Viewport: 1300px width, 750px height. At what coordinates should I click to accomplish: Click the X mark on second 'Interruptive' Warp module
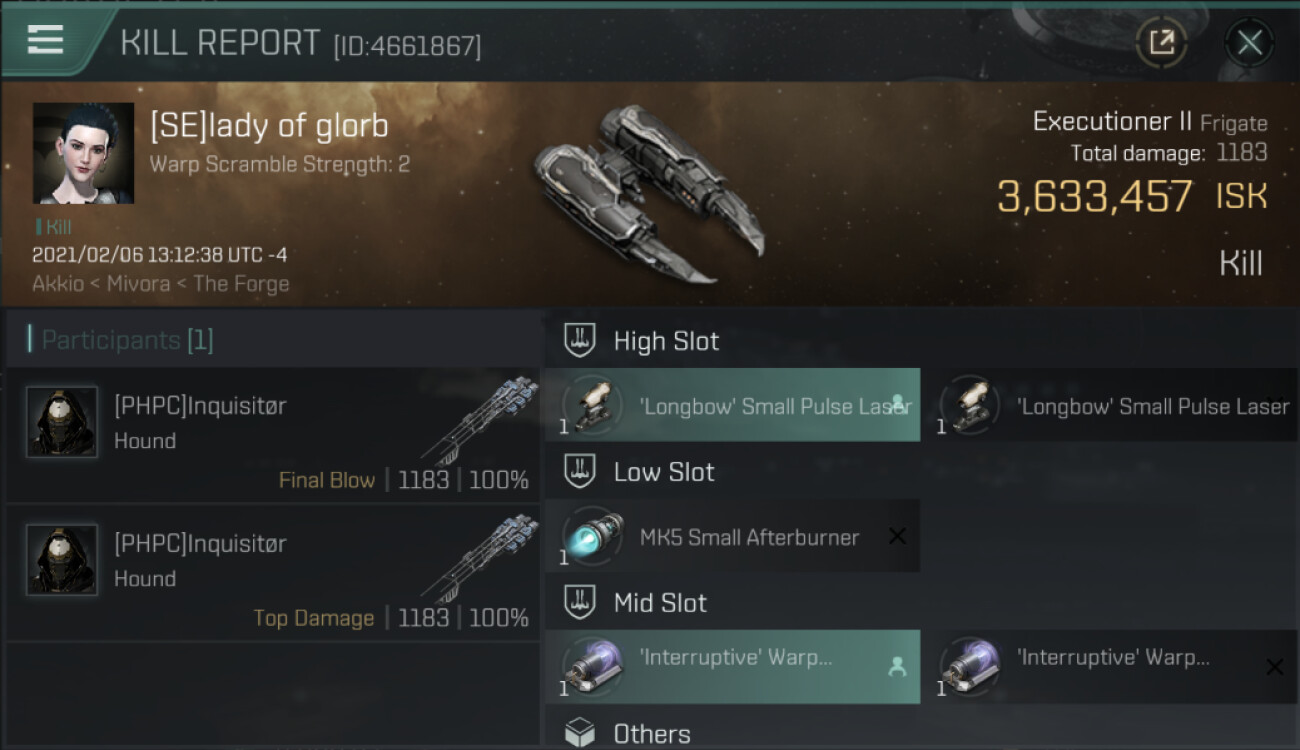1274,667
